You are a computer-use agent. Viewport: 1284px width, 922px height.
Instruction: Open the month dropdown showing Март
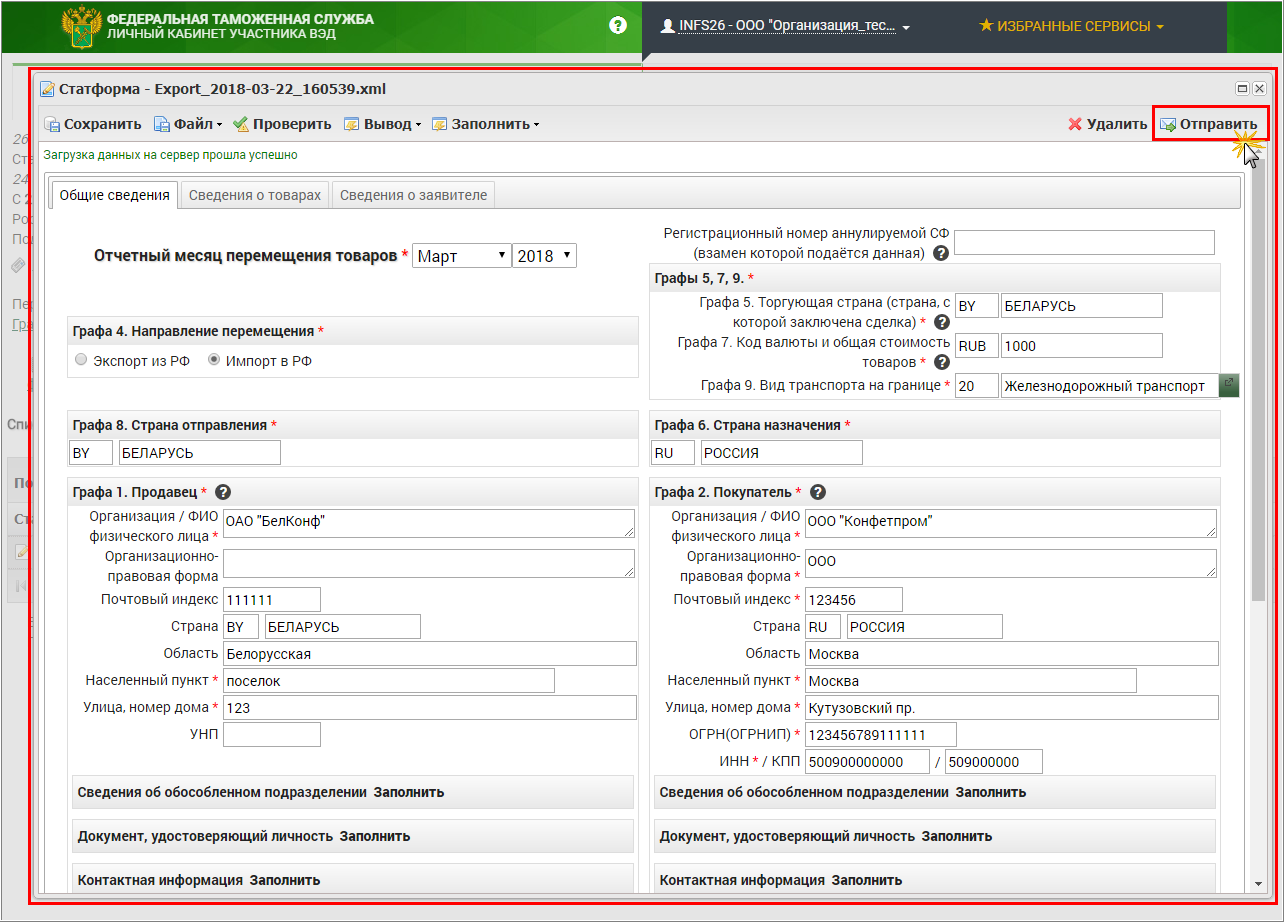(461, 256)
